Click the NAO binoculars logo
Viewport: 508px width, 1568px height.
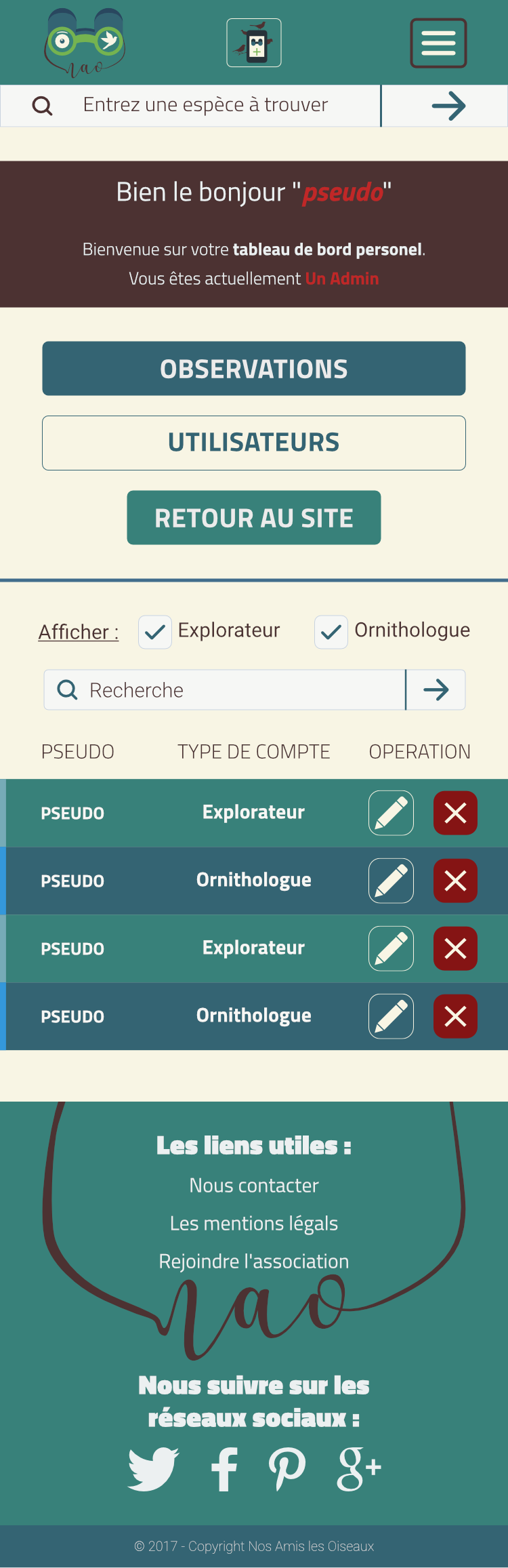pyautogui.click(x=85, y=43)
